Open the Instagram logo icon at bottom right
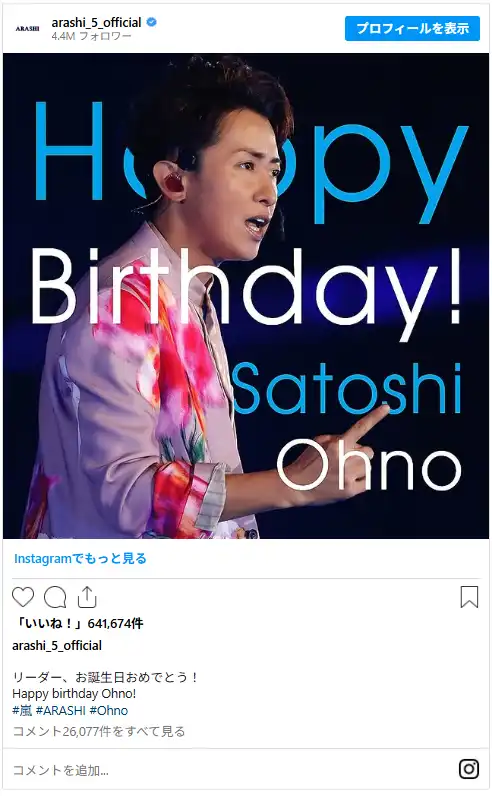The image size is (492, 796). tap(469, 769)
